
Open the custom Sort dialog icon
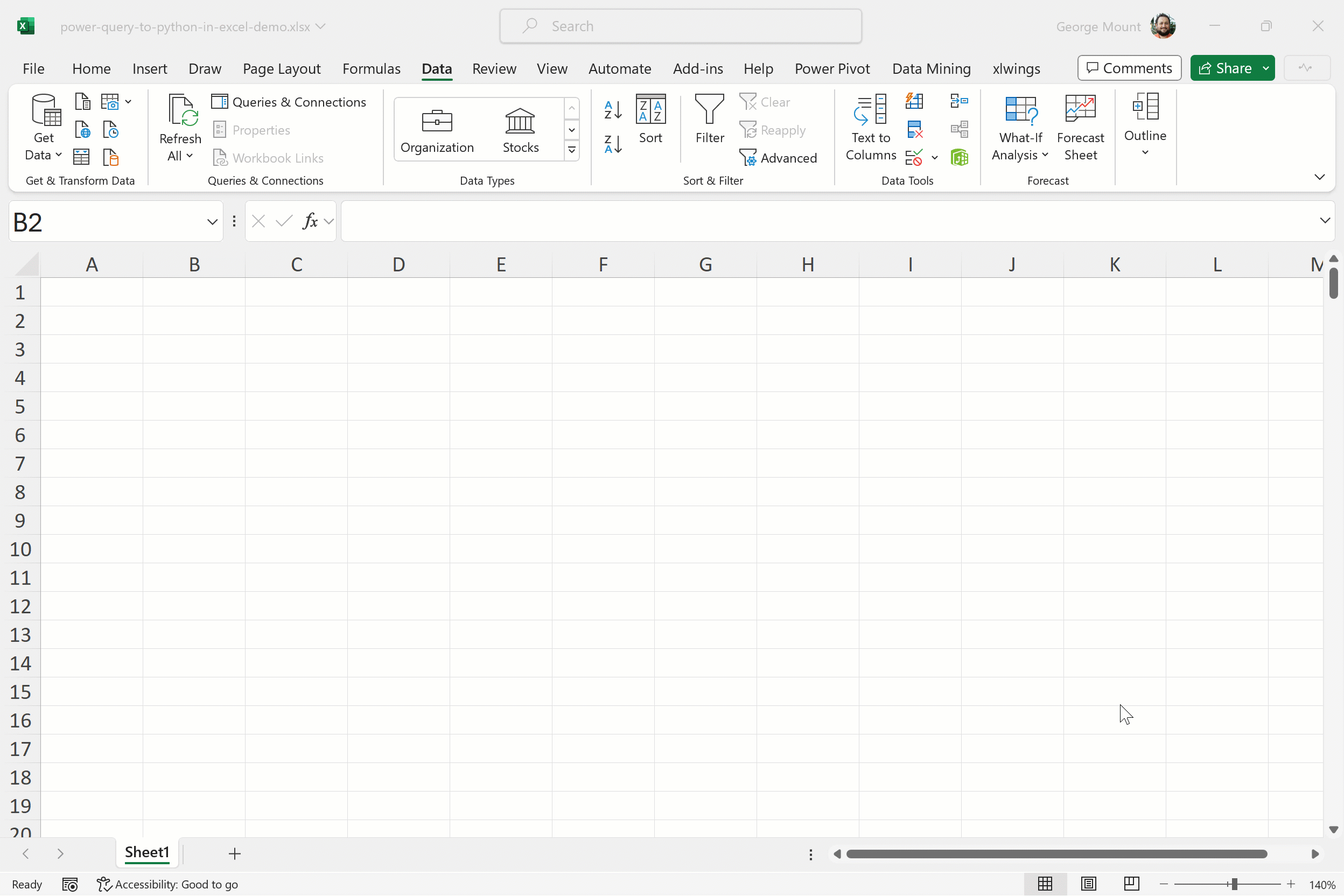650,119
